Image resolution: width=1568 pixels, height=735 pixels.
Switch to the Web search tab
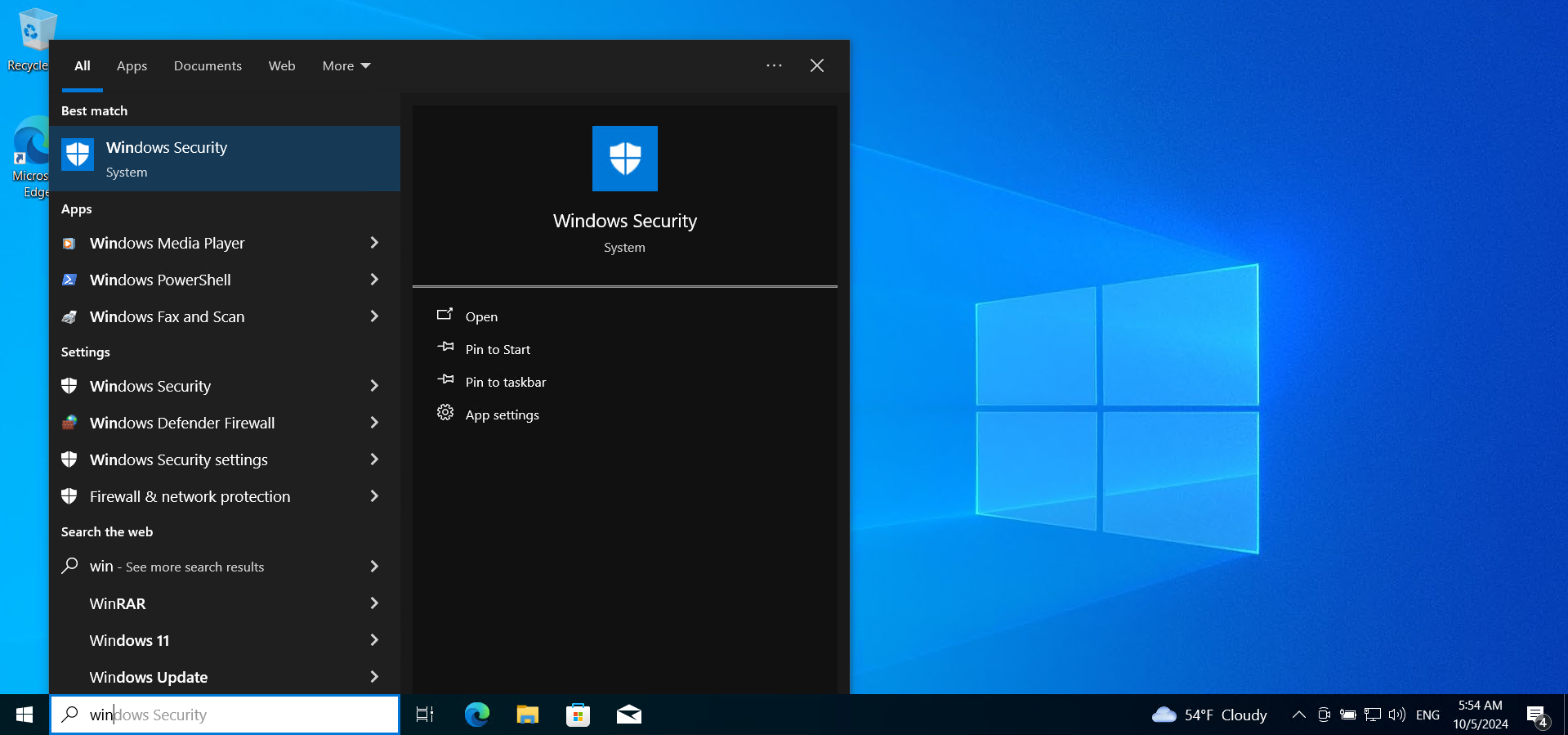coord(282,65)
